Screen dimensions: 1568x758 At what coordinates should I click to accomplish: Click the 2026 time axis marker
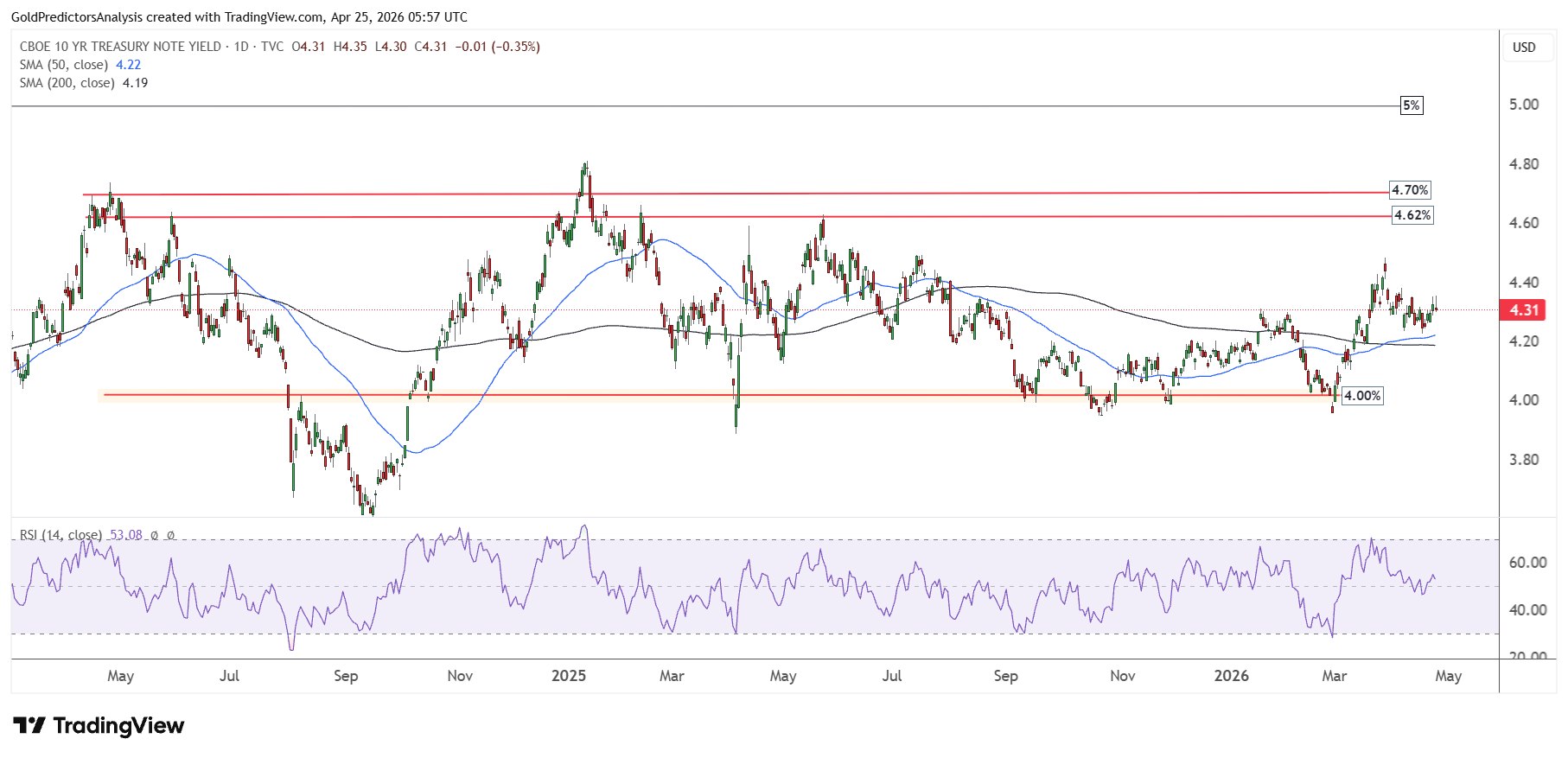coord(1231,676)
